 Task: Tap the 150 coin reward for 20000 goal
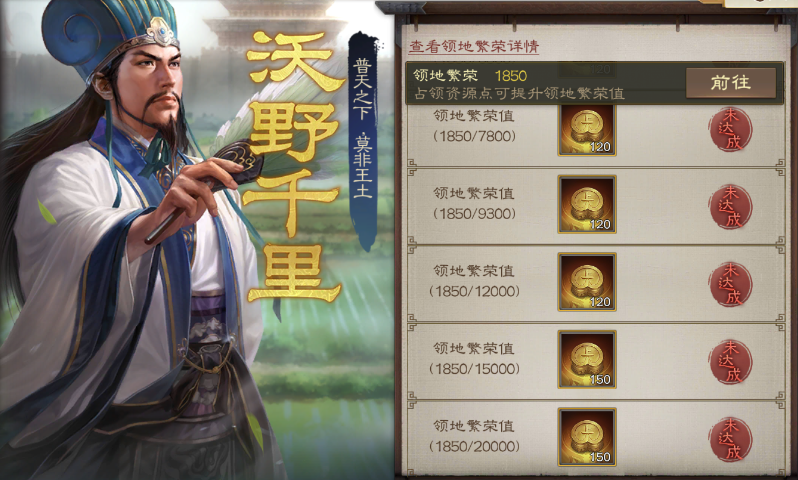click(x=587, y=437)
